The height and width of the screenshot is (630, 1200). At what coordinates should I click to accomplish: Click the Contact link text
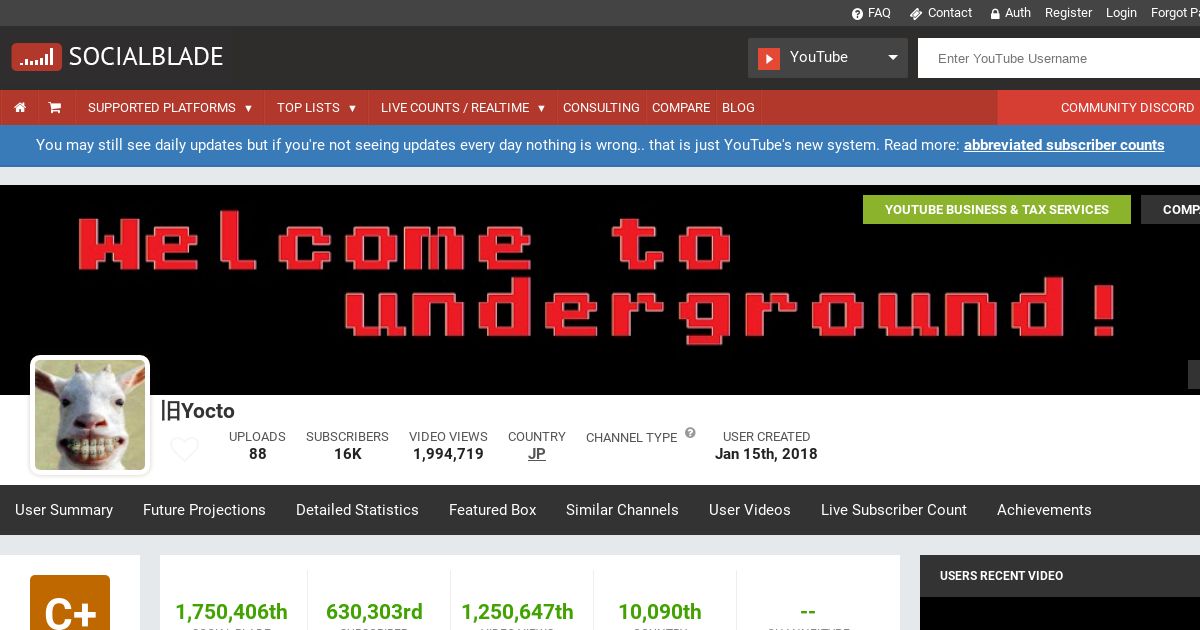click(x=950, y=13)
